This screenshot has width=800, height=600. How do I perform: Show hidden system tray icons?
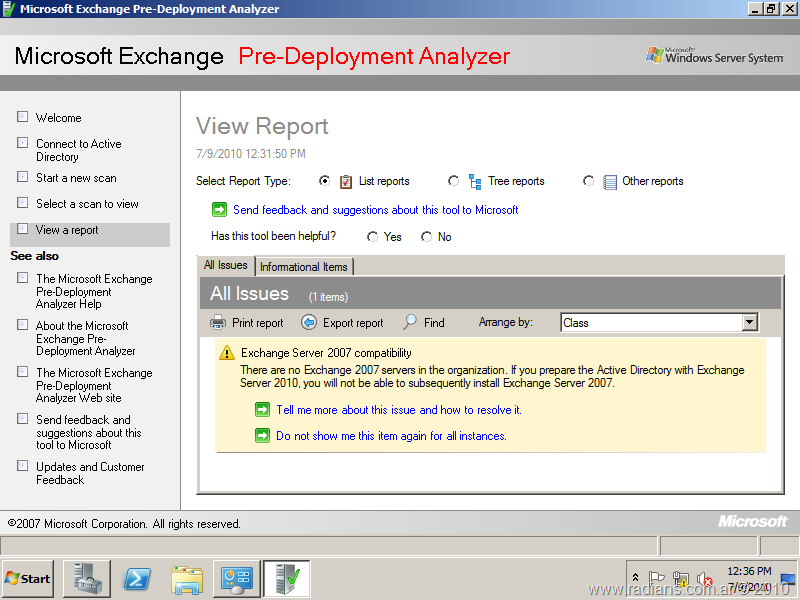635,578
